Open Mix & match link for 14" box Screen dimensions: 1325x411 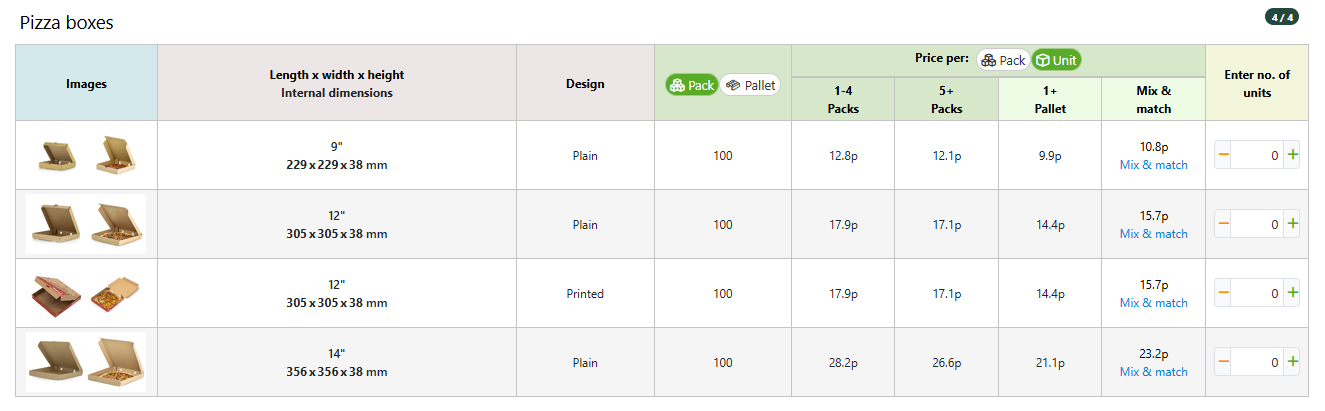pyautogui.click(x=1154, y=372)
